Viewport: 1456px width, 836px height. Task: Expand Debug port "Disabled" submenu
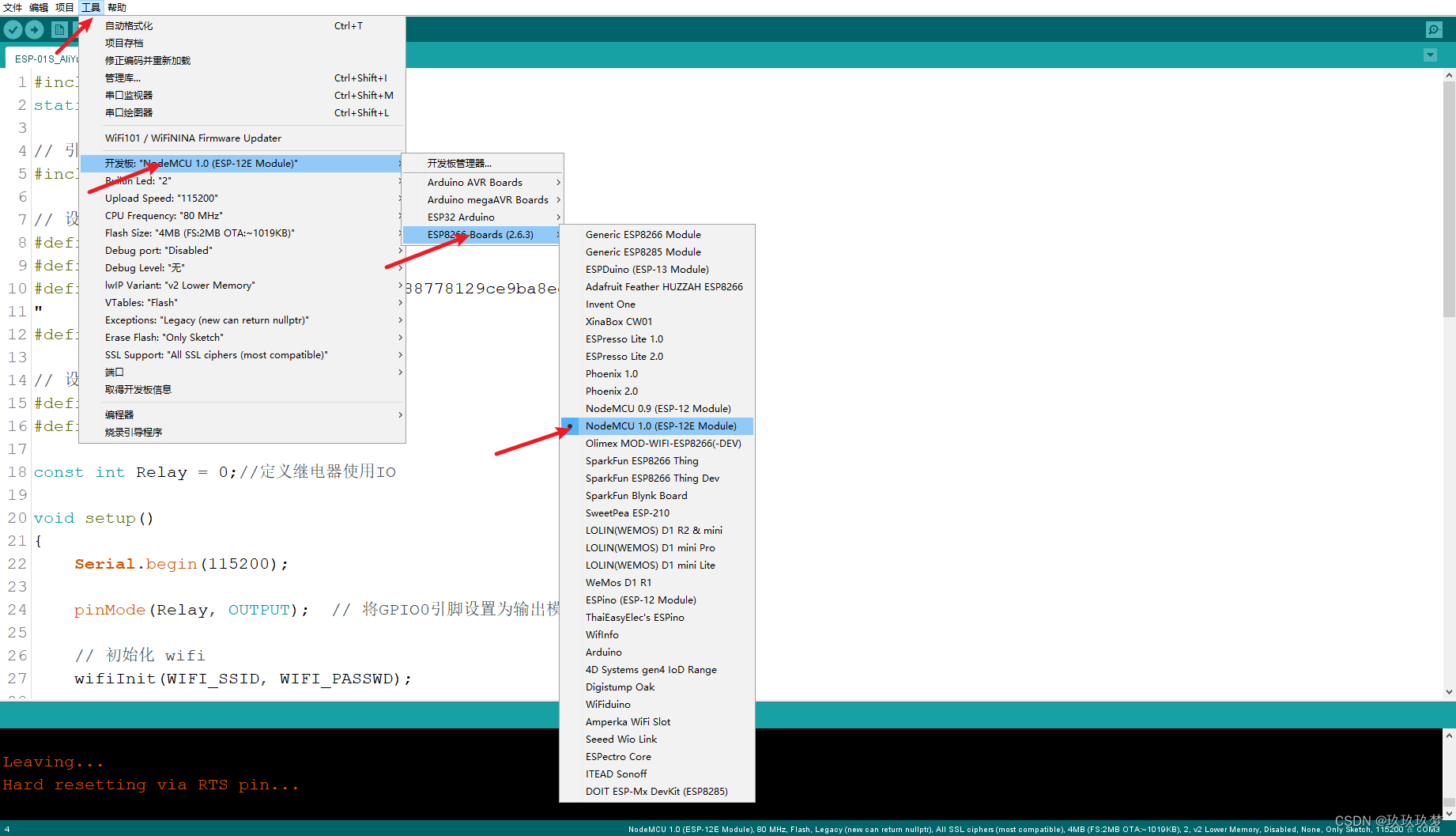(x=242, y=251)
